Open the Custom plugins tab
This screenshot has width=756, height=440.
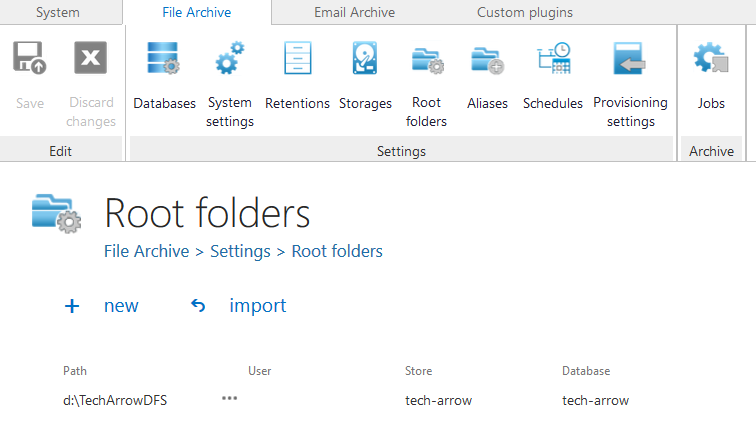pos(524,13)
